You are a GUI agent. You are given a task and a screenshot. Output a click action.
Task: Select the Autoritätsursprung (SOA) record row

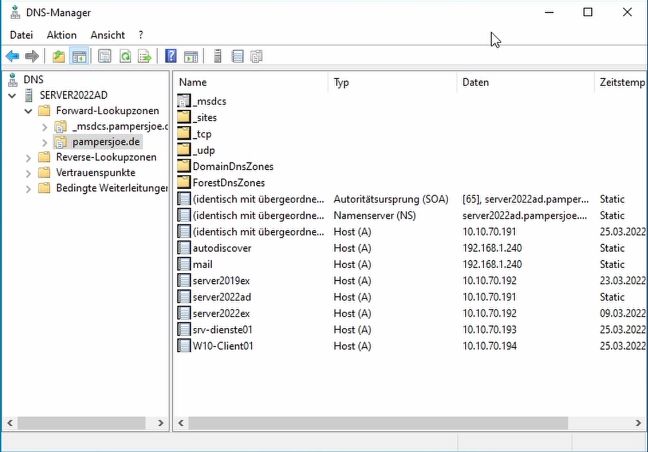pyautogui.click(x=411, y=199)
